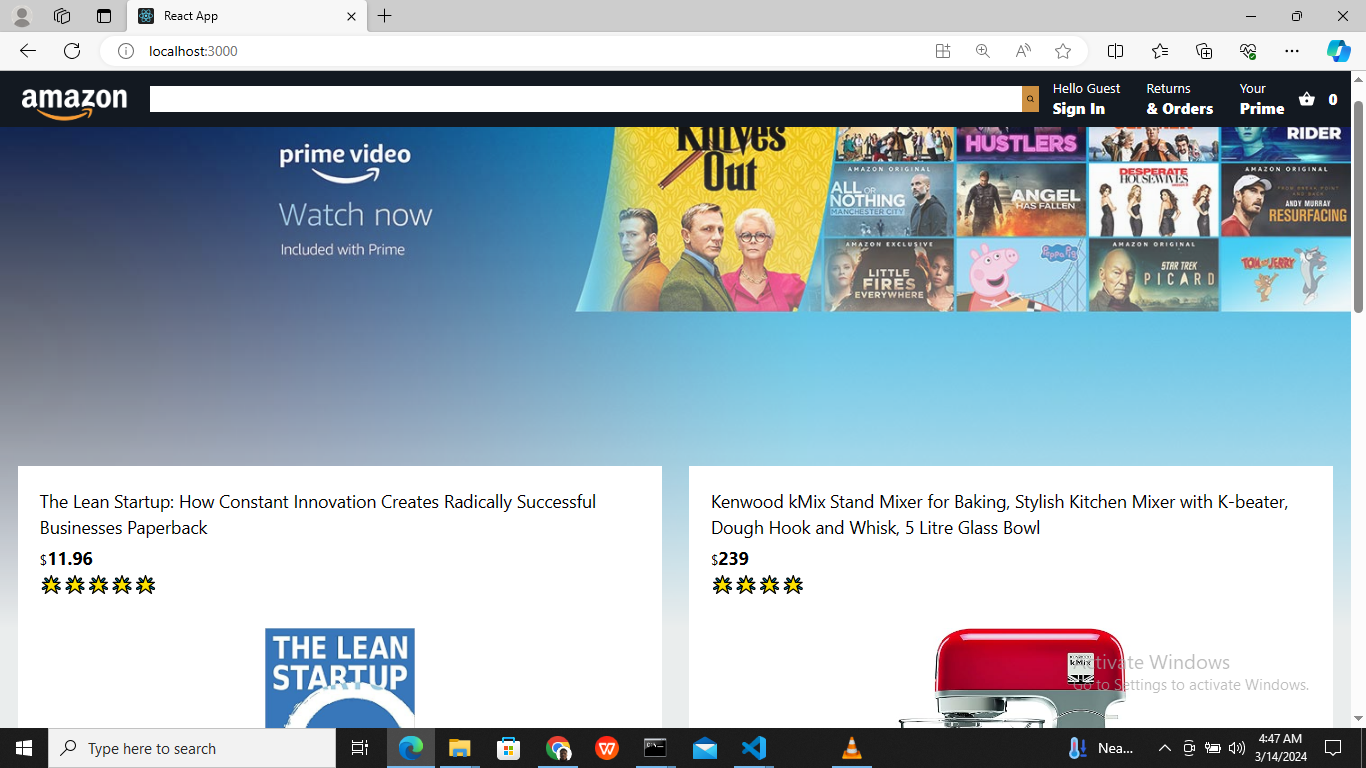Viewport: 1366px width, 768px height.
Task: Click the Peppa Pig tile
Action: pyautogui.click(x=1021, y=275)
